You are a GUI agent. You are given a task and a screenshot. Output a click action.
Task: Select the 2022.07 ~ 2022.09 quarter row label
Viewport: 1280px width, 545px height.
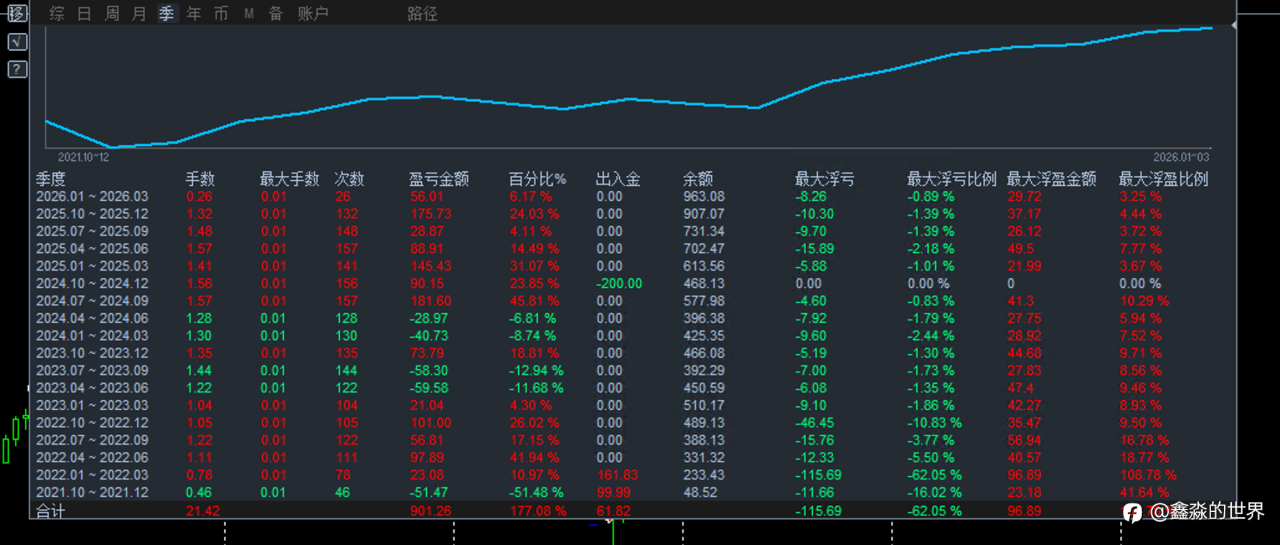92,440
